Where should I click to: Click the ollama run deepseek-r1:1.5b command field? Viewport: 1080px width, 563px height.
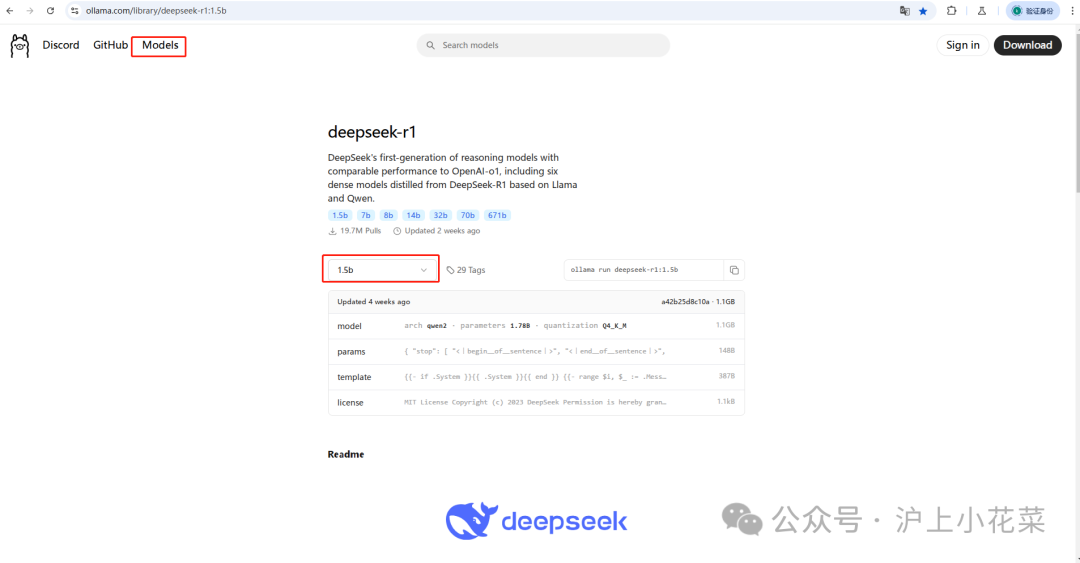[x=643, y=270]
